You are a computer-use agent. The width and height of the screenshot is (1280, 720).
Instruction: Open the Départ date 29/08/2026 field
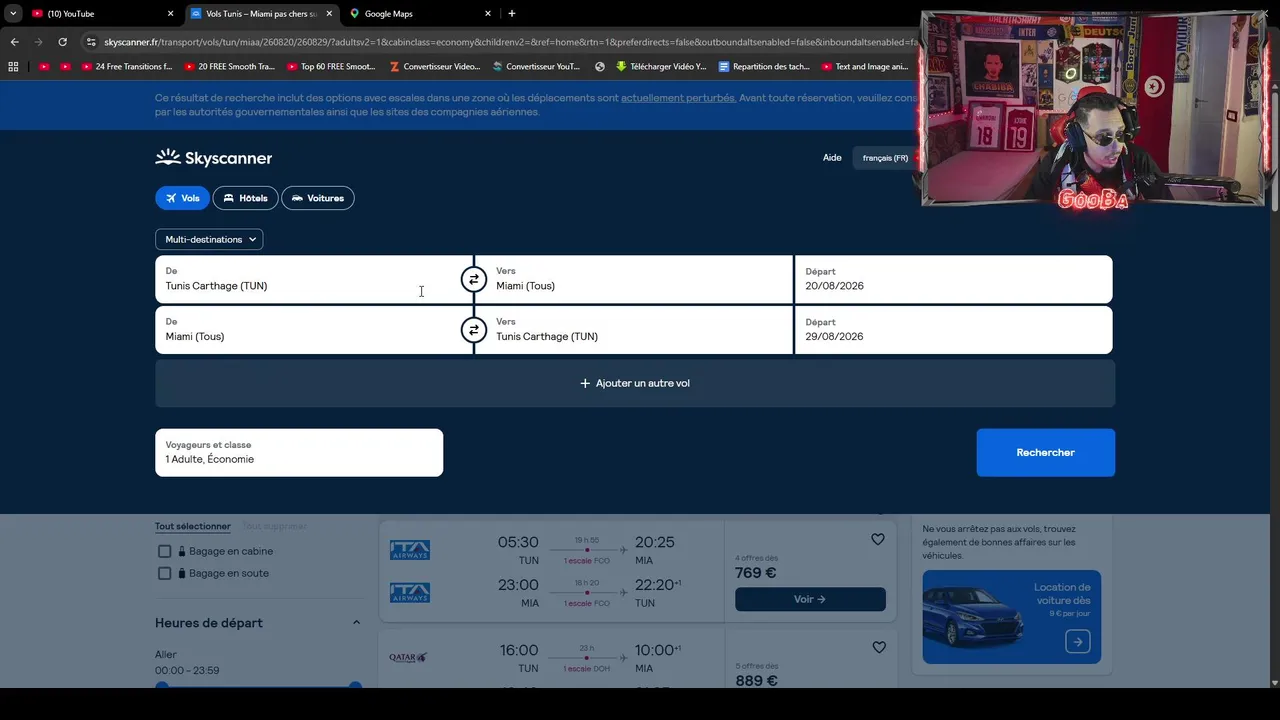(x=953, y=330)
